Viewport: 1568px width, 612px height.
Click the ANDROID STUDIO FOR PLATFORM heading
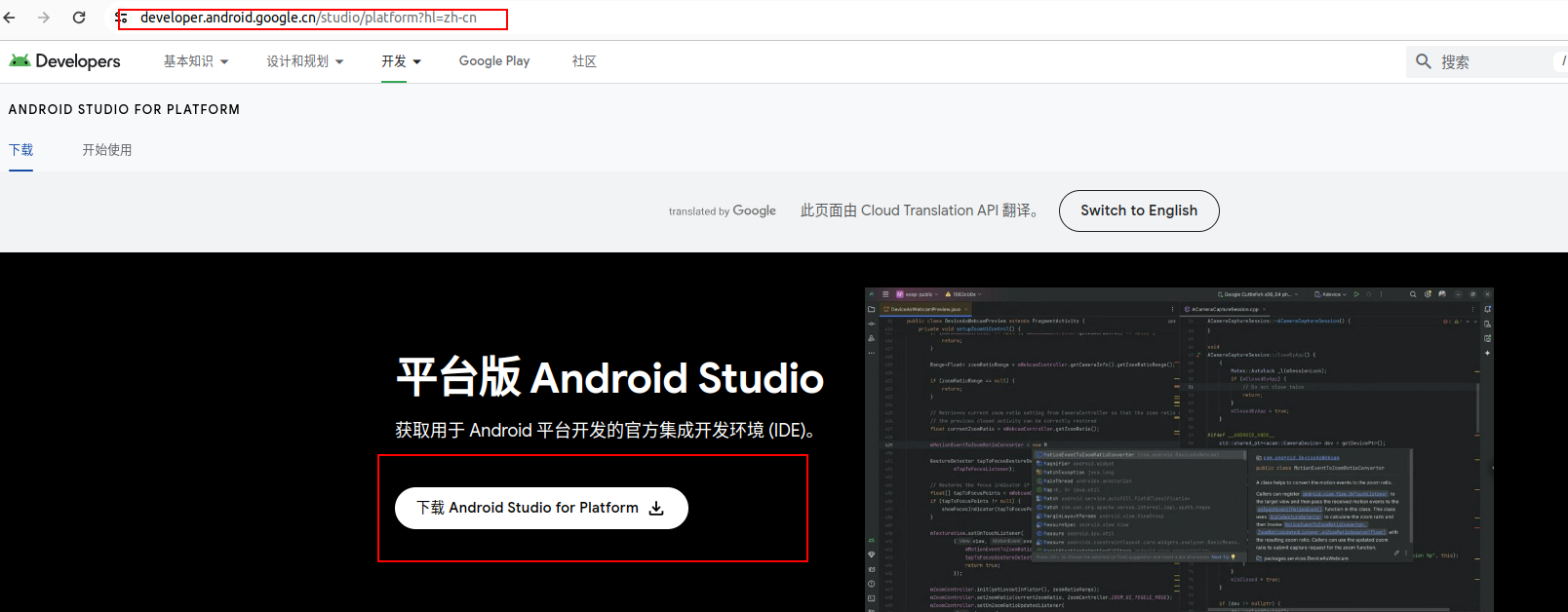click(x=124, y=110)
